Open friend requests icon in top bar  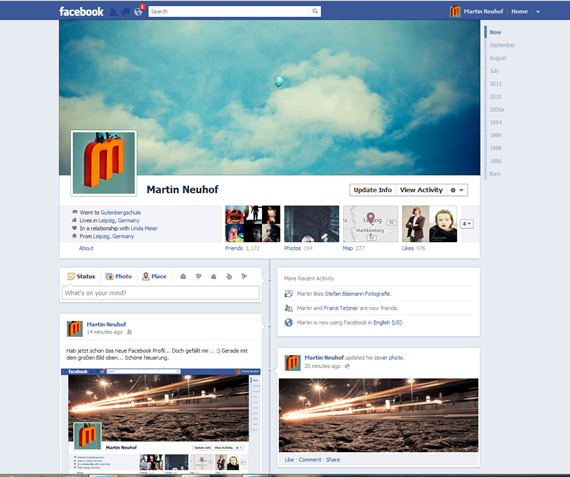(x=114, y=12)
